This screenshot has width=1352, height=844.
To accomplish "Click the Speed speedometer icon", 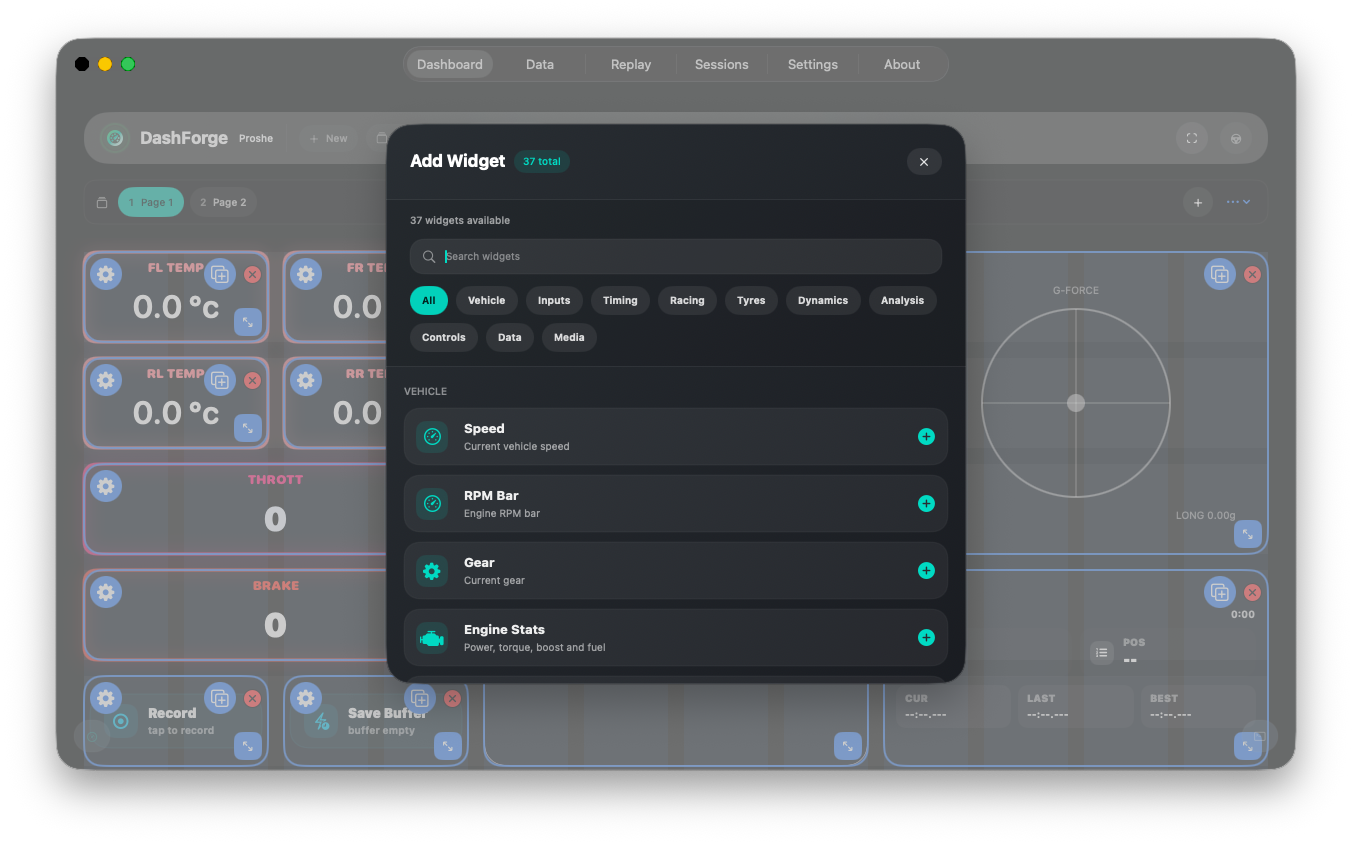I will (x=432, y=436).
